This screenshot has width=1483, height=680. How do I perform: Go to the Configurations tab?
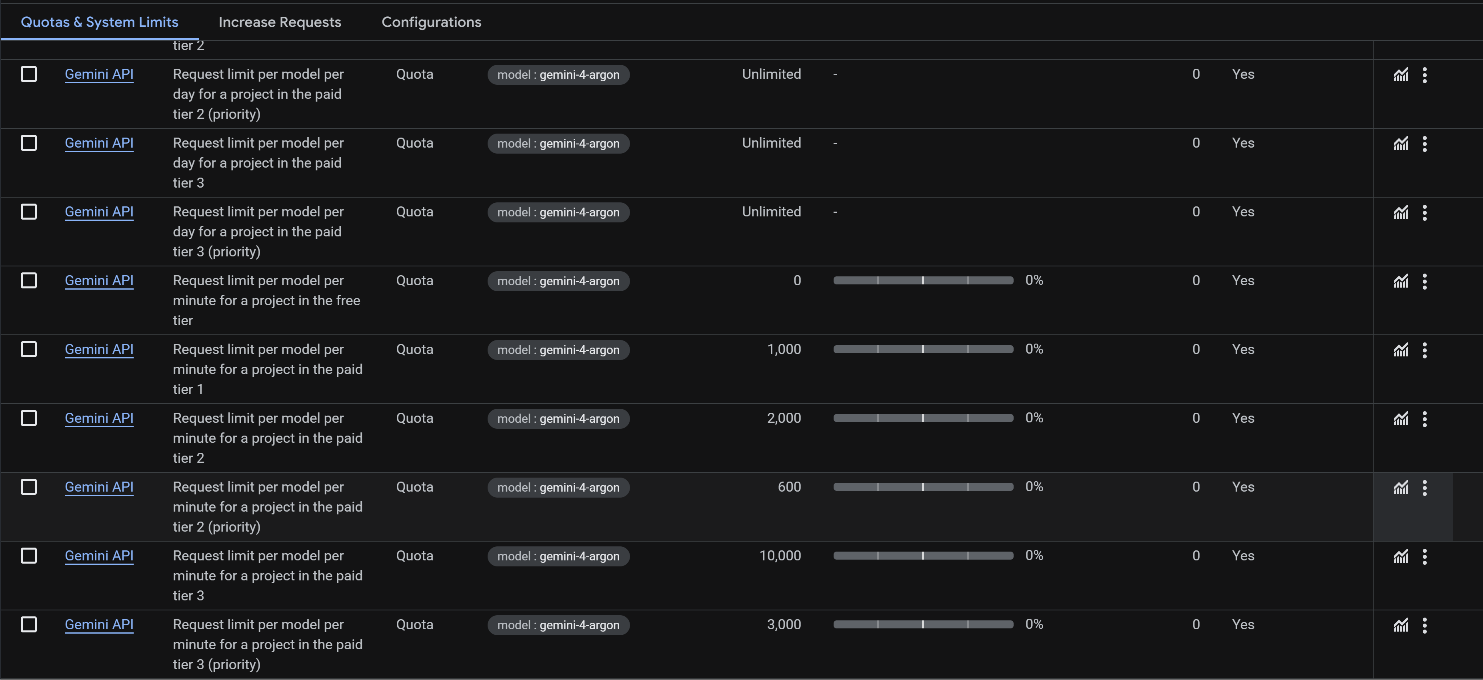point(432,22)
